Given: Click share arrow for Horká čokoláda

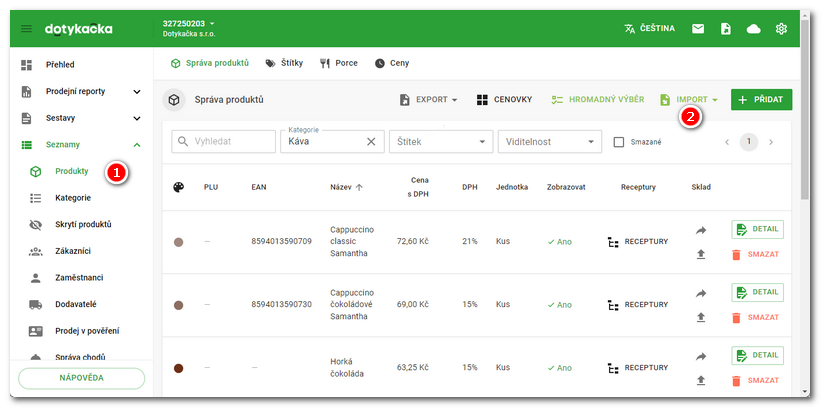Looking at the screenshot, I should 701,356.
